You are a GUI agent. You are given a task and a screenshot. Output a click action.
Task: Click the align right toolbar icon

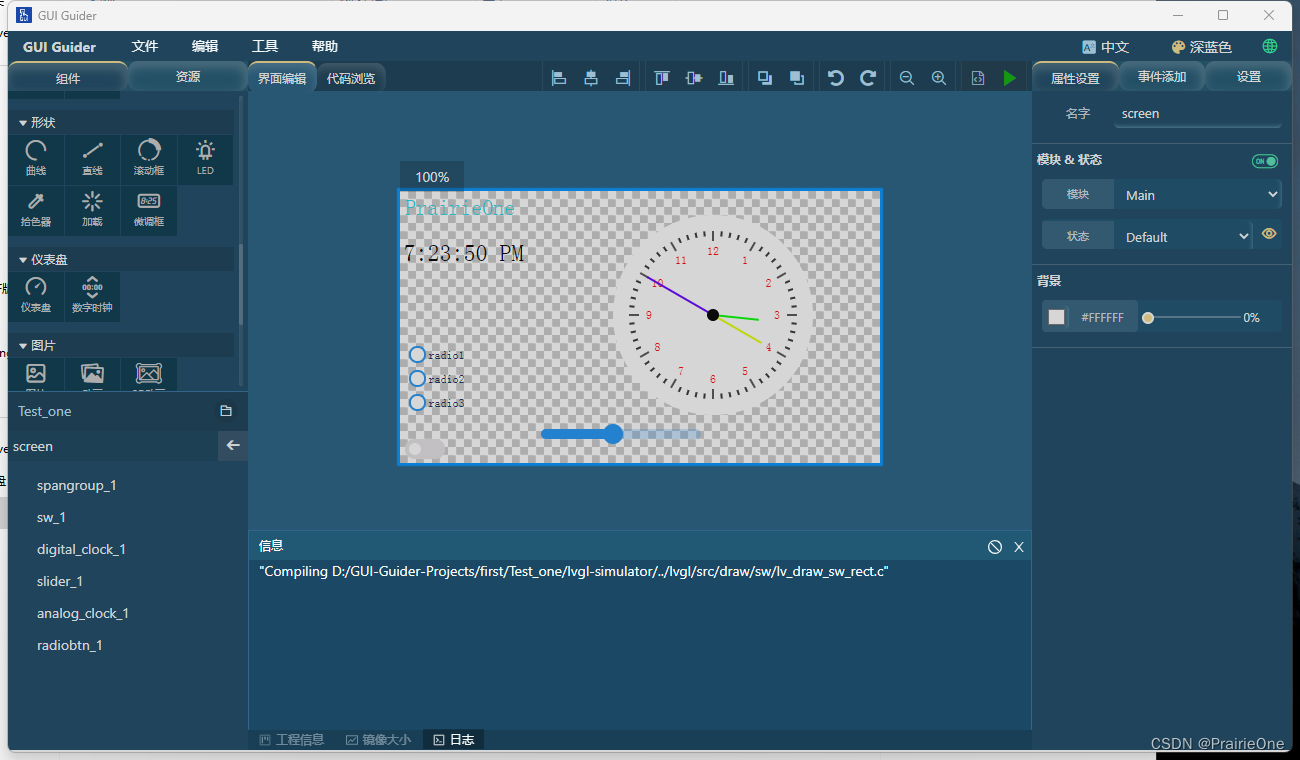(x=623, y=78)
